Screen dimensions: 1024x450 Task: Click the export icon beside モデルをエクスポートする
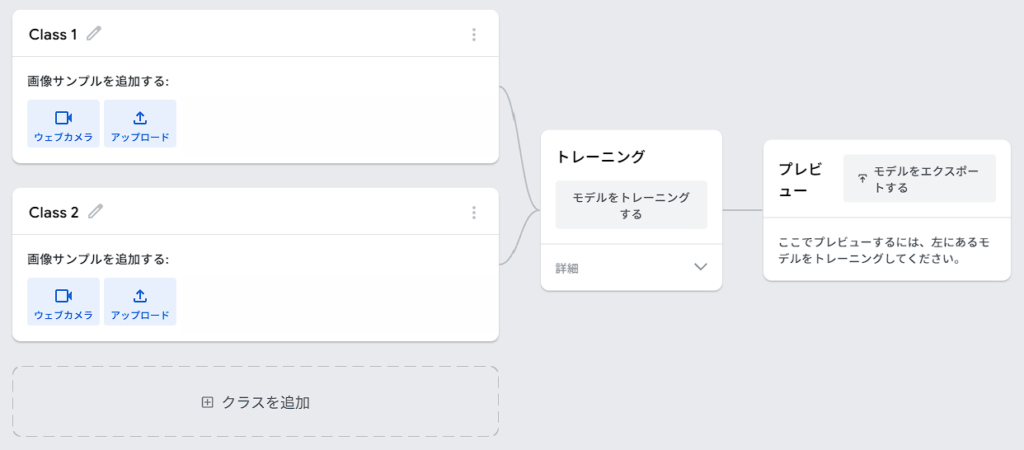(x=862, y=178)
